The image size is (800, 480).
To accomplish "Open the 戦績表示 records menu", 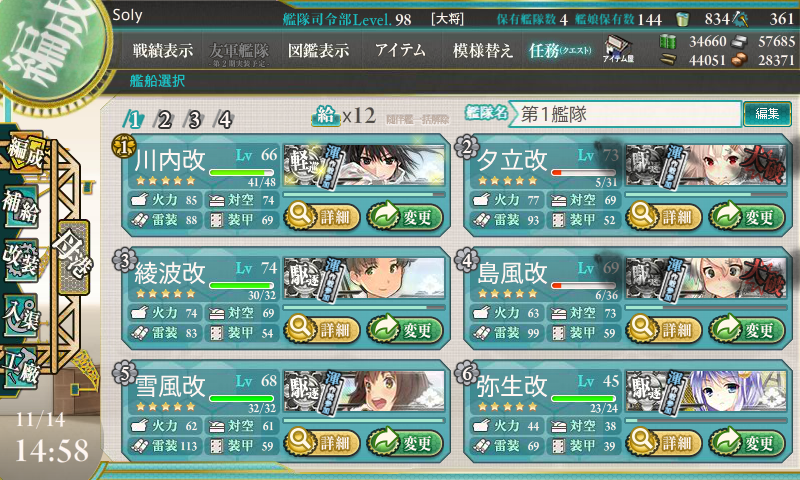I will point(163,50).
